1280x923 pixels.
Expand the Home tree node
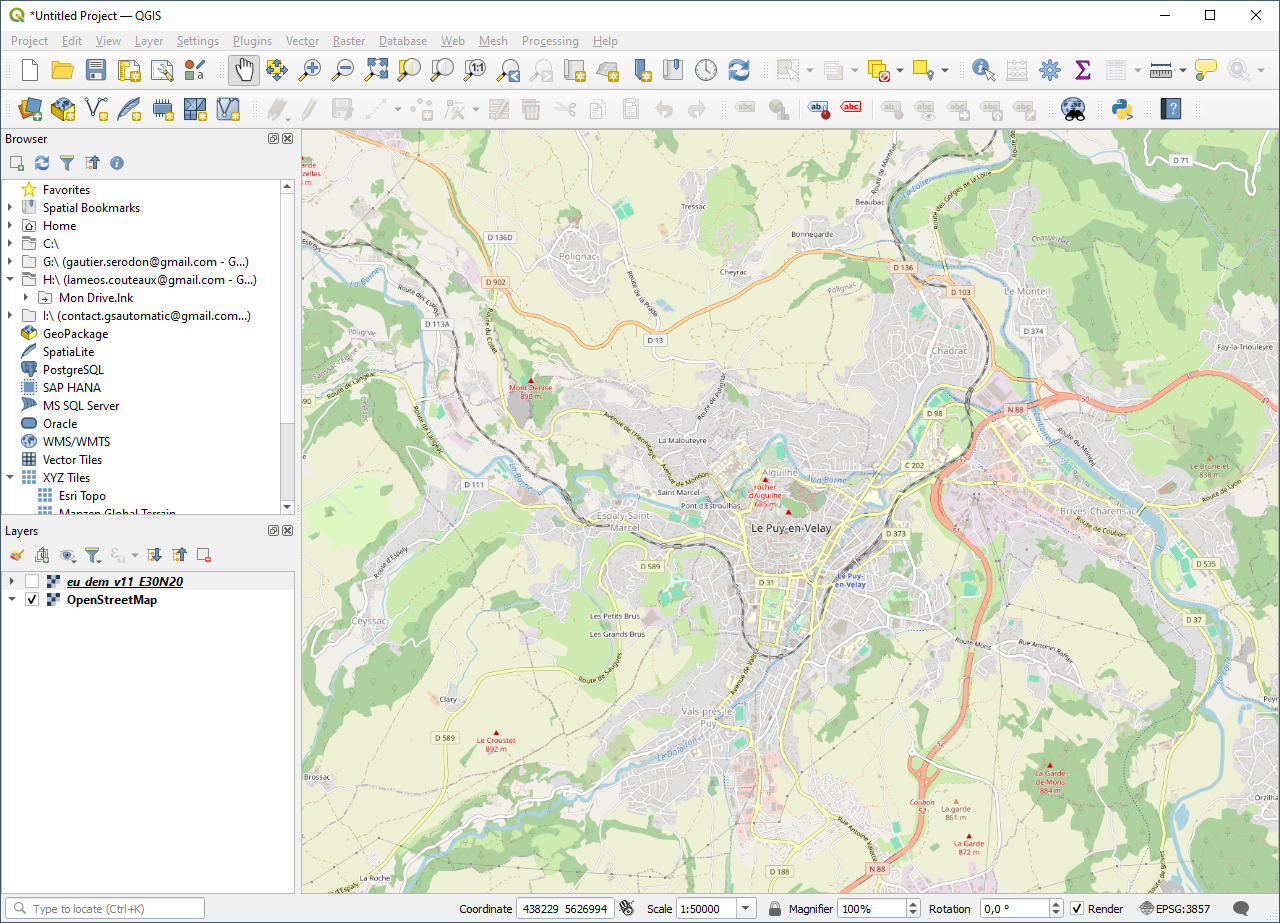pos(10,226)
